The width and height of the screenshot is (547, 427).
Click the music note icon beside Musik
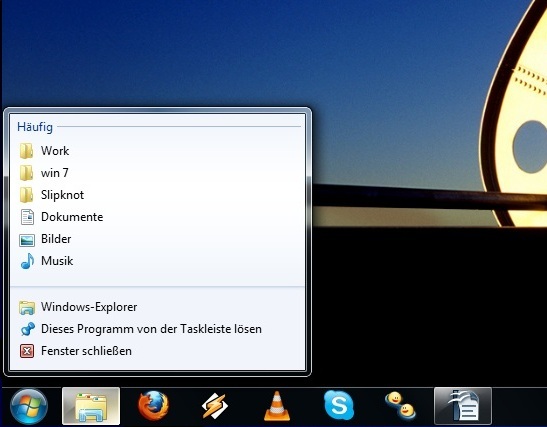coord(27,261)
